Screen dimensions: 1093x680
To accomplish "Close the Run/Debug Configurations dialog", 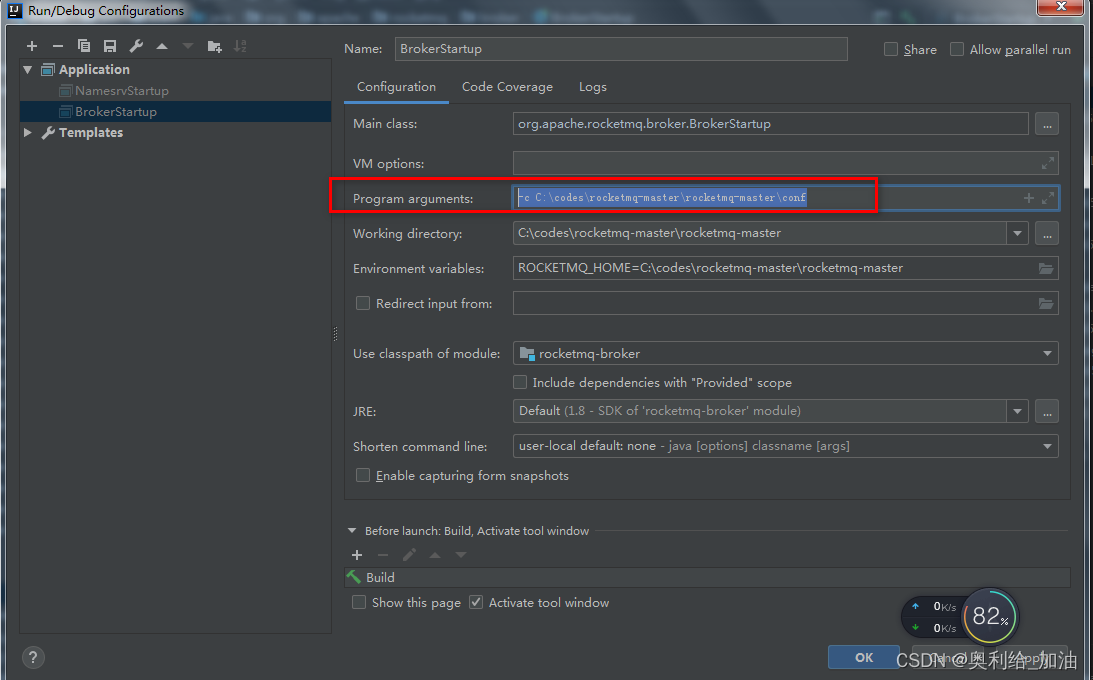I will pyautogui.click(x=1062, y=6).
